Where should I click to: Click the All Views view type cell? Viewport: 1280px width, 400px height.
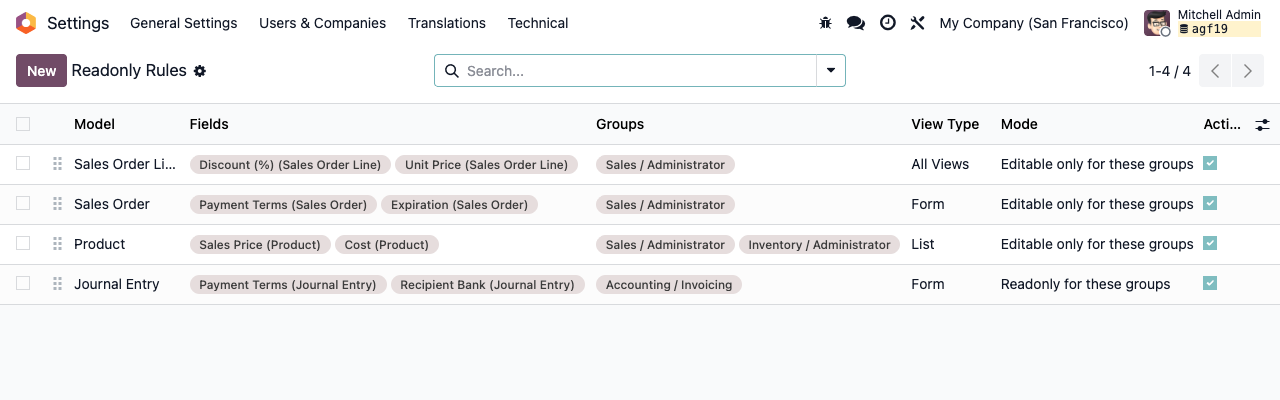coord(940,164)
